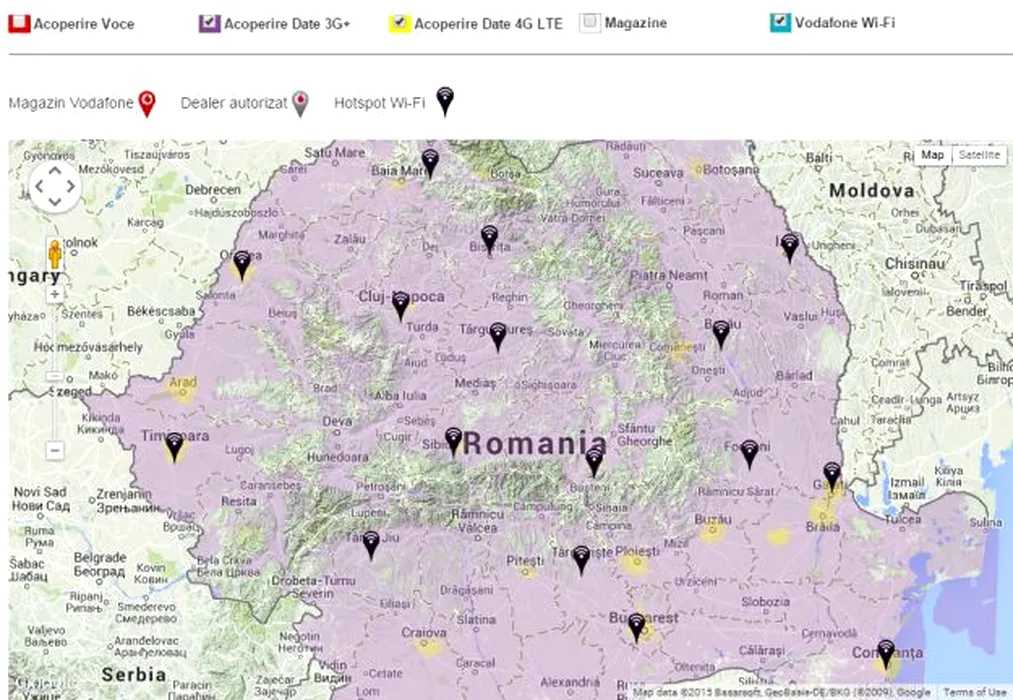
Task: Select the hotspot marker near Cluj-Napoca
Action: (401, 304)
